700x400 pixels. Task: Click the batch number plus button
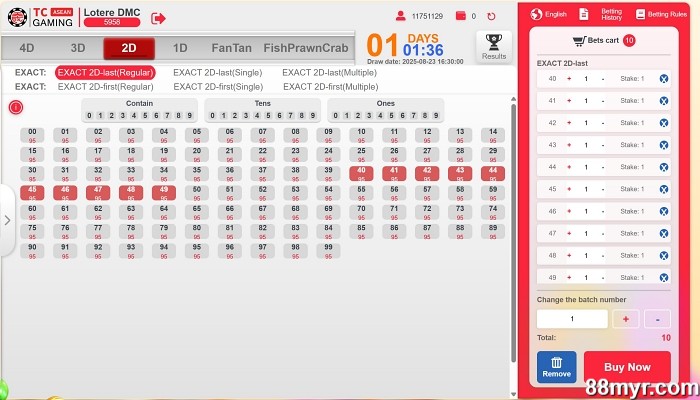point(625,319)
